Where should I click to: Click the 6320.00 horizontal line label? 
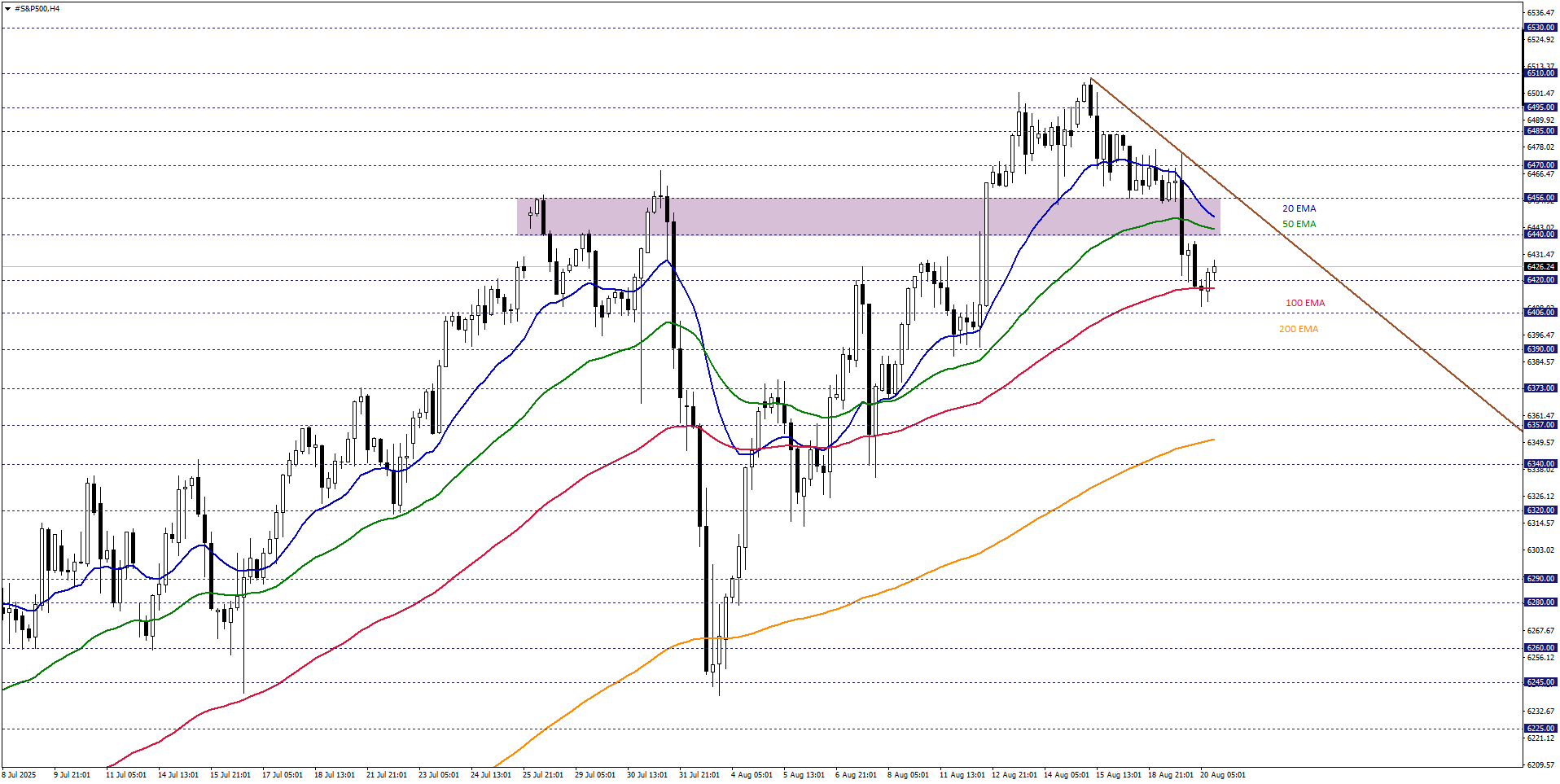pyautogui.click(x=1540, y=510)
